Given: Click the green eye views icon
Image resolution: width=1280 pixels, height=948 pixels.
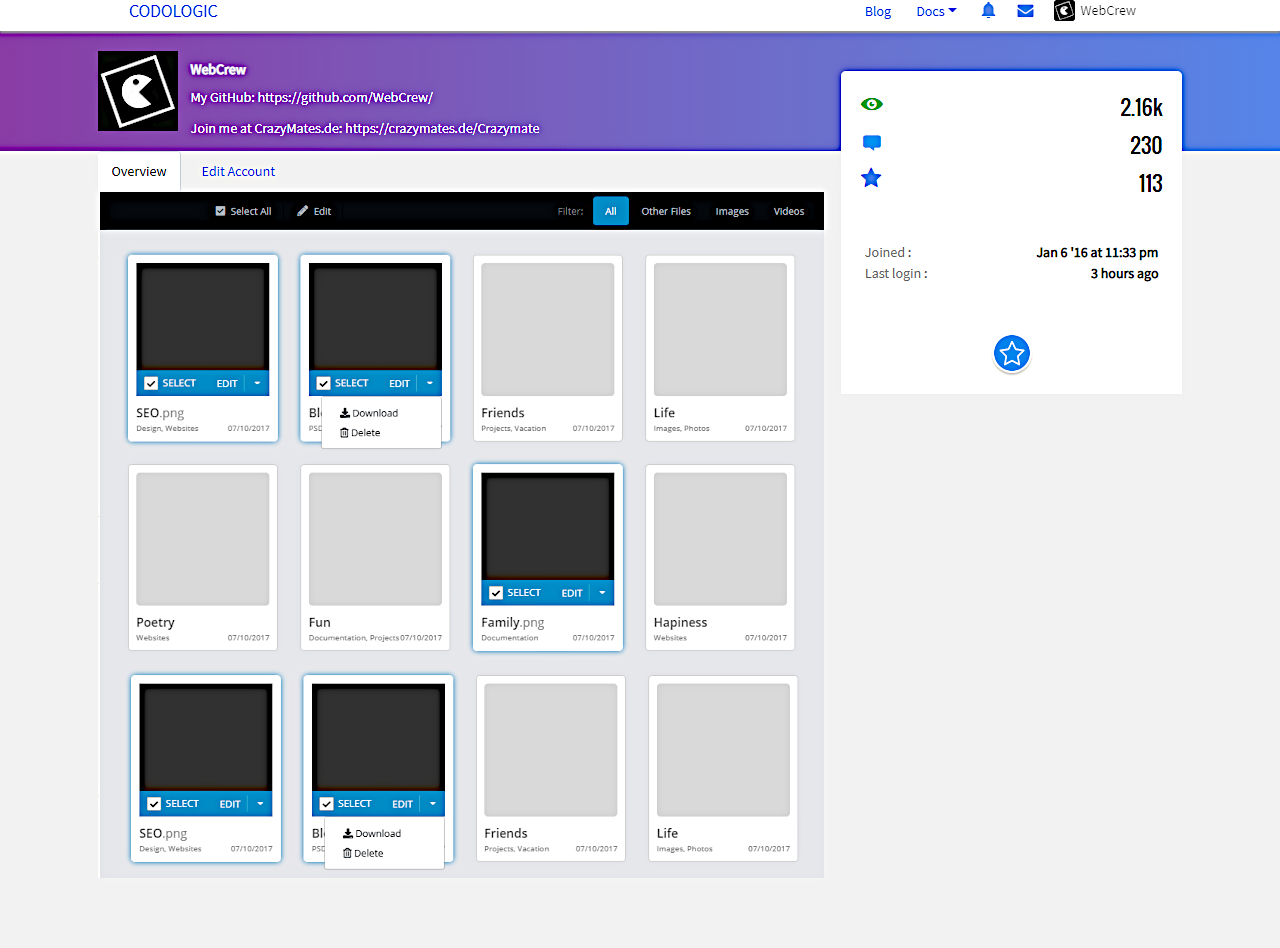Looking at the screenshot, I should pos(872,104).
